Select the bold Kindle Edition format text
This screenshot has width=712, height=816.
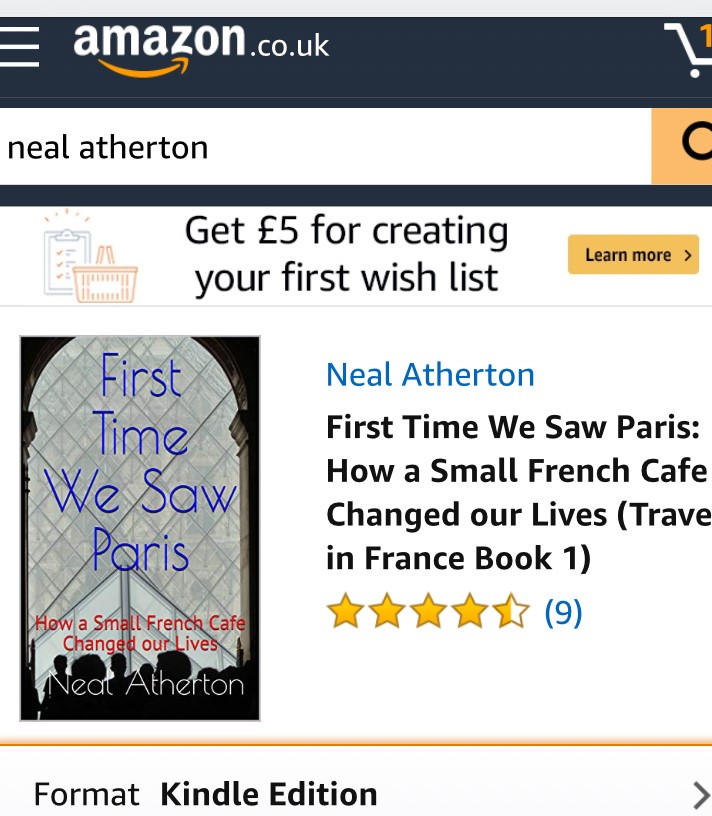[x=269, y=794]
